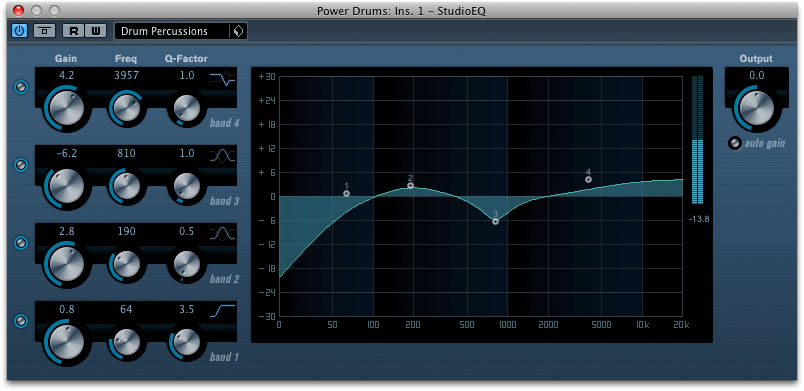The image size is (804, 391).
Task: Click the -13.8 peak level readout
Action: pos(698,219)
